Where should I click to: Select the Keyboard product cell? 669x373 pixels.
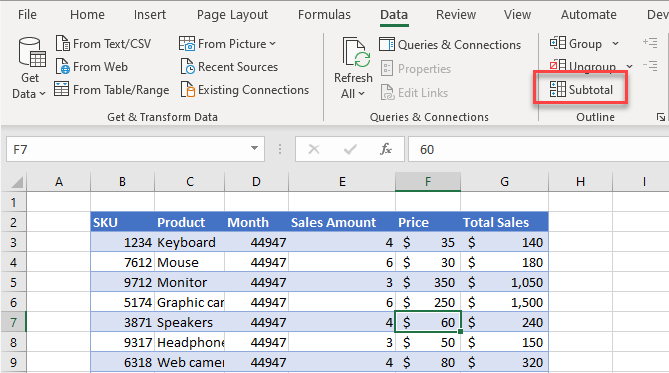[x=189, y=242]
